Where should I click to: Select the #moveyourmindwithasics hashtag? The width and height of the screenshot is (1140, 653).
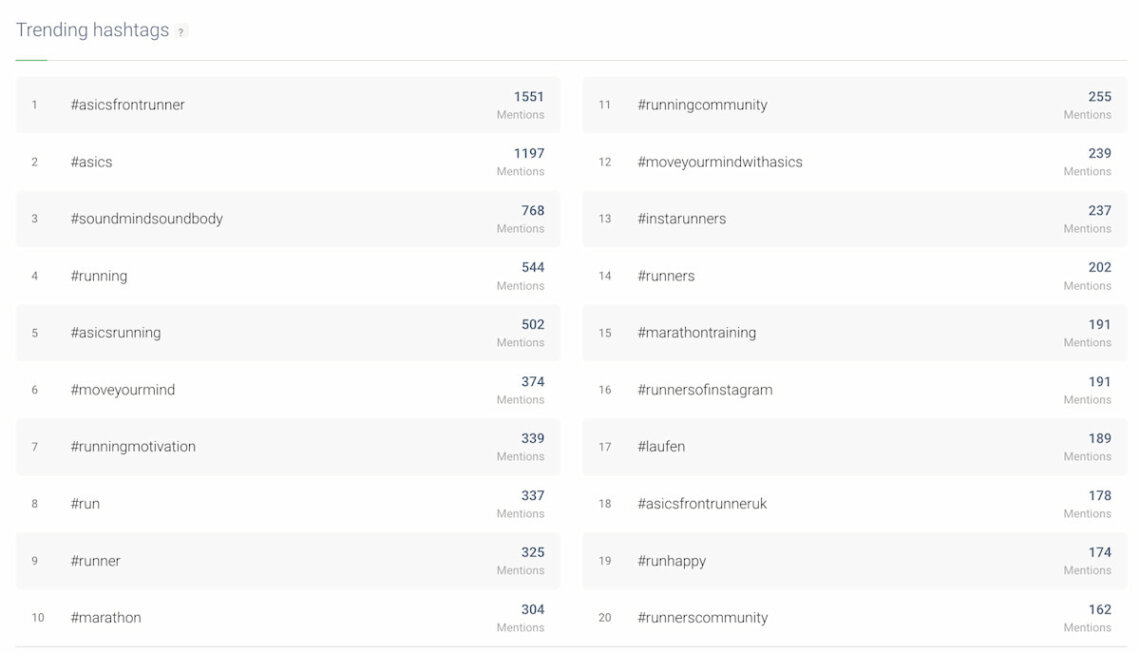point(720,162)
